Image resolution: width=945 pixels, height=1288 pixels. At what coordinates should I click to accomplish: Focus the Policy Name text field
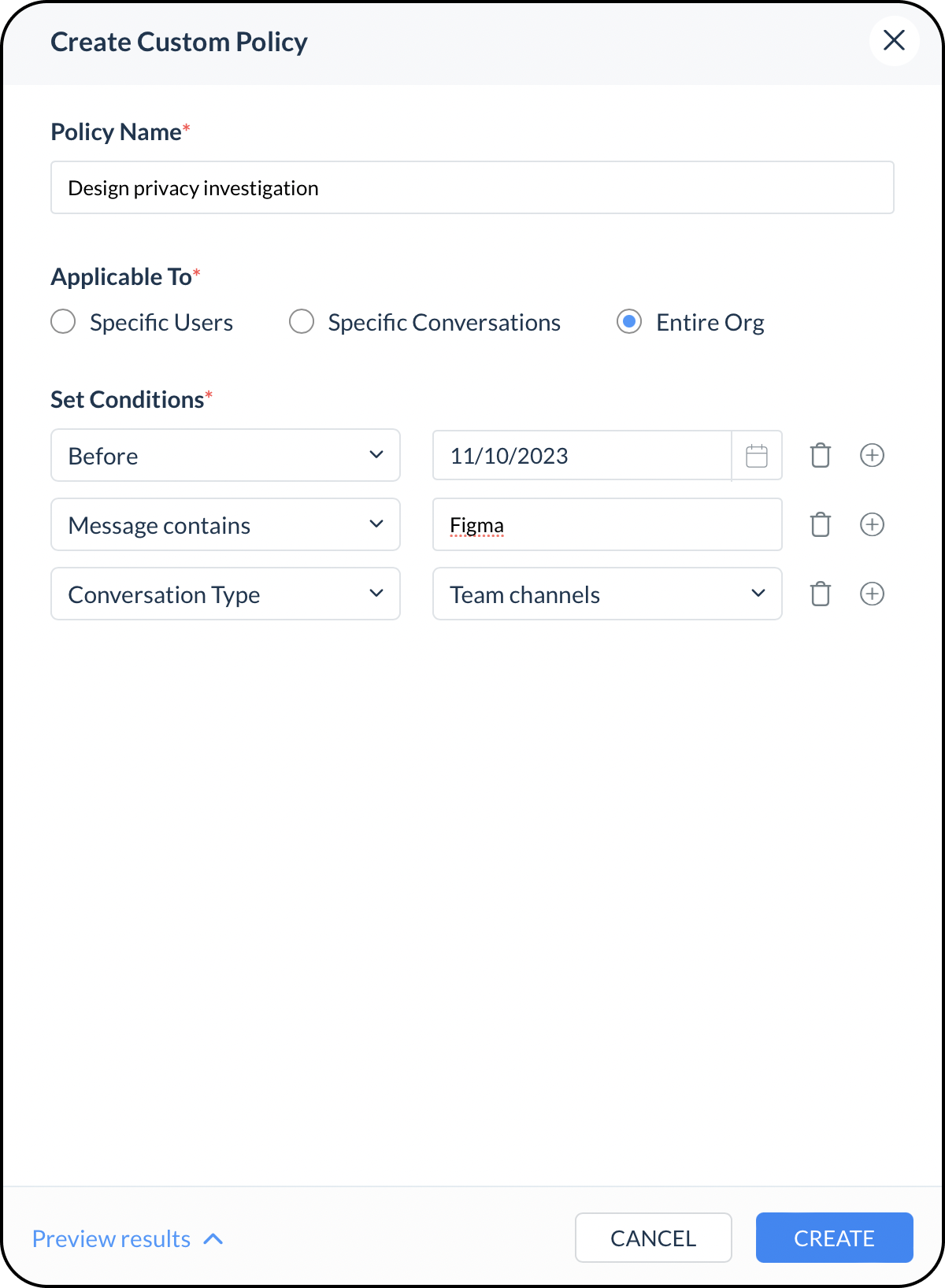472,187
